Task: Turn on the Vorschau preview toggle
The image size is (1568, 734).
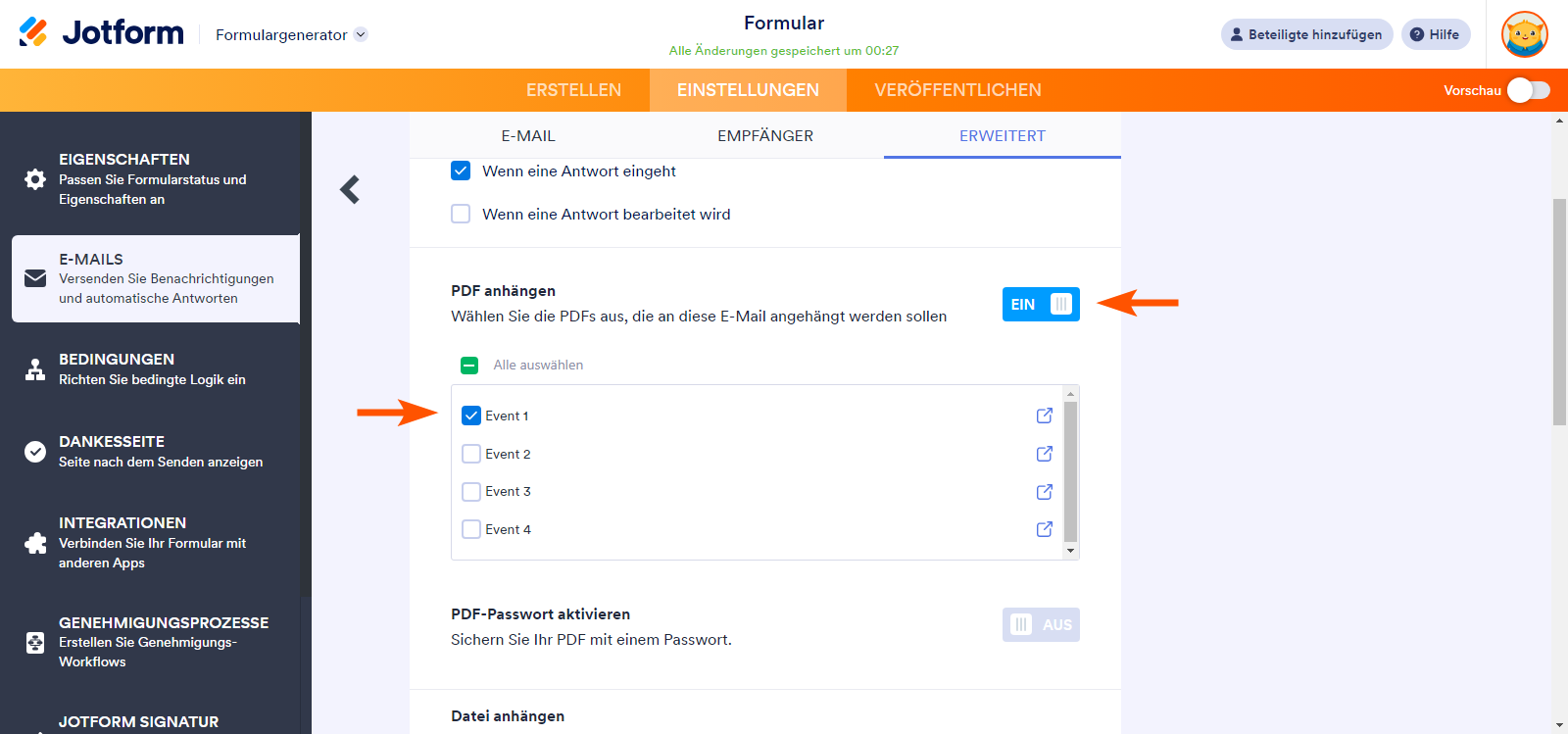Action: [x=1528, y=90]
